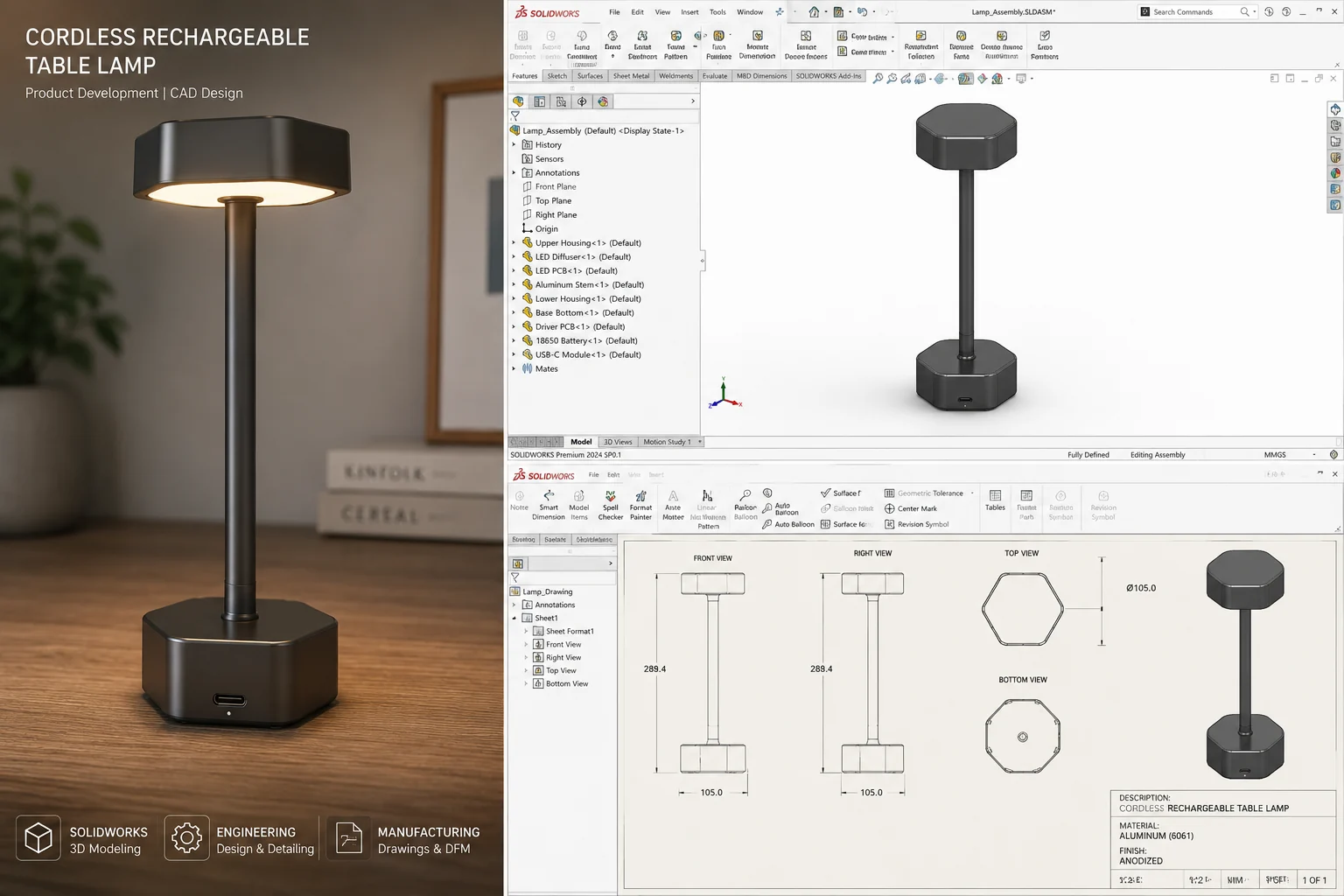The image size is (1344, 896).
Task: Click the isometric lamp view on drawing sheet
Action: [1245, 664]
